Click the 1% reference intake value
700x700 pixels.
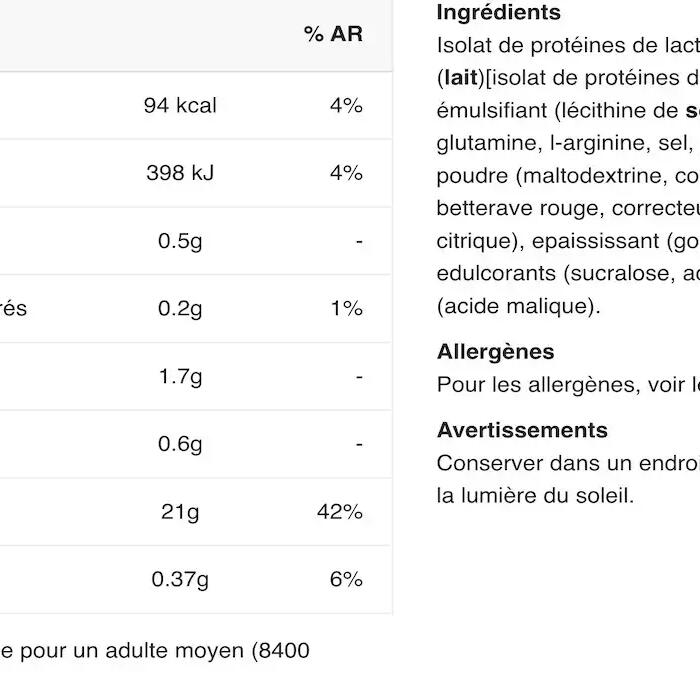346,308
